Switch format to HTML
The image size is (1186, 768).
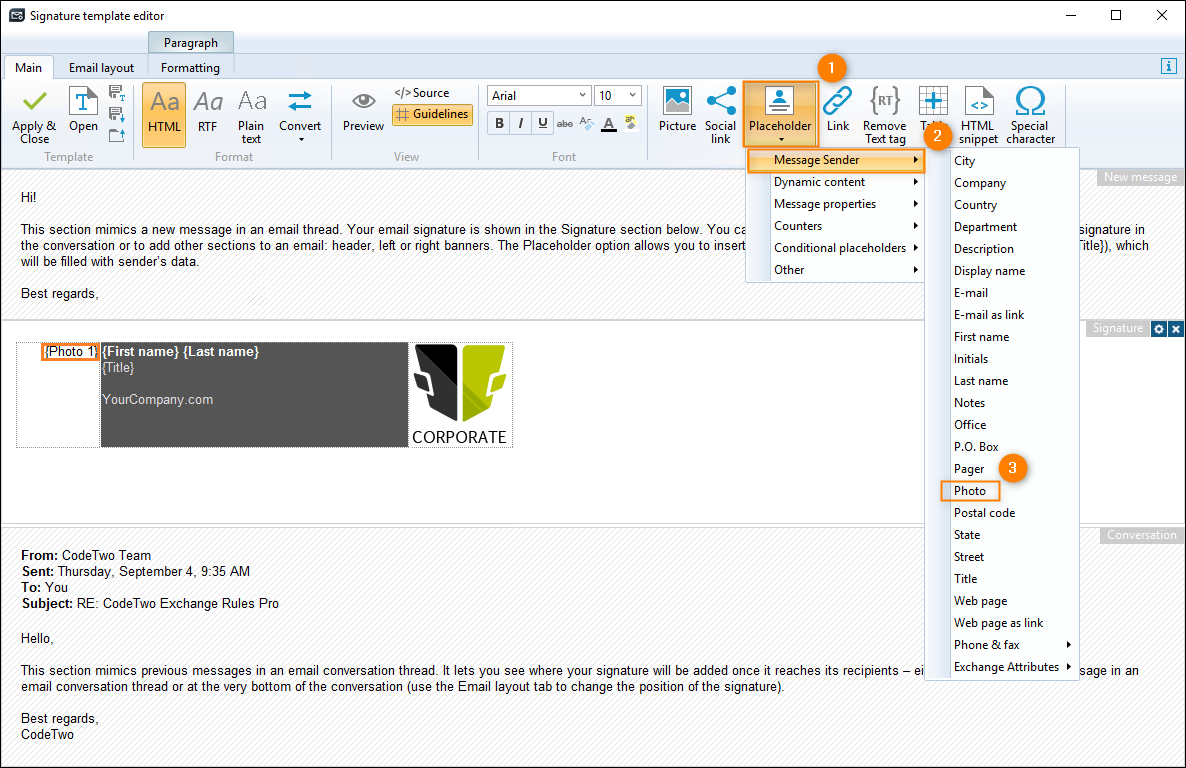click(164, 114)
